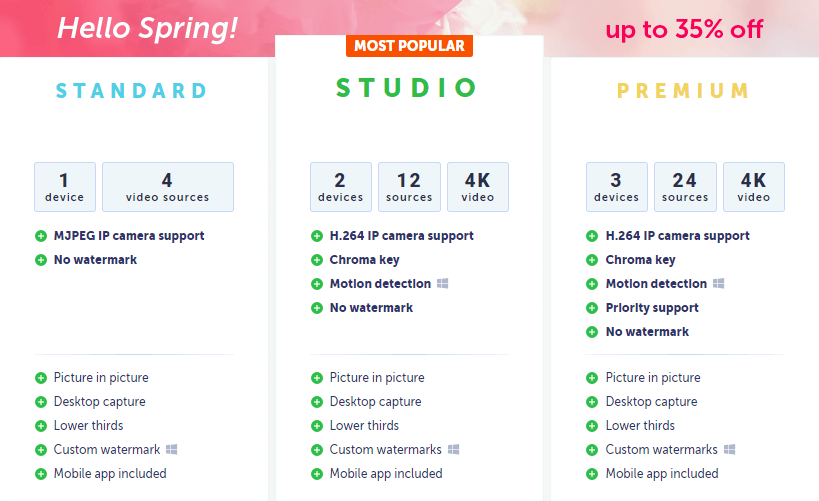Click the Windows icon beside Studio's Custom watermarks
Viewport: 819px width, 501px height.
pos(453,449)
